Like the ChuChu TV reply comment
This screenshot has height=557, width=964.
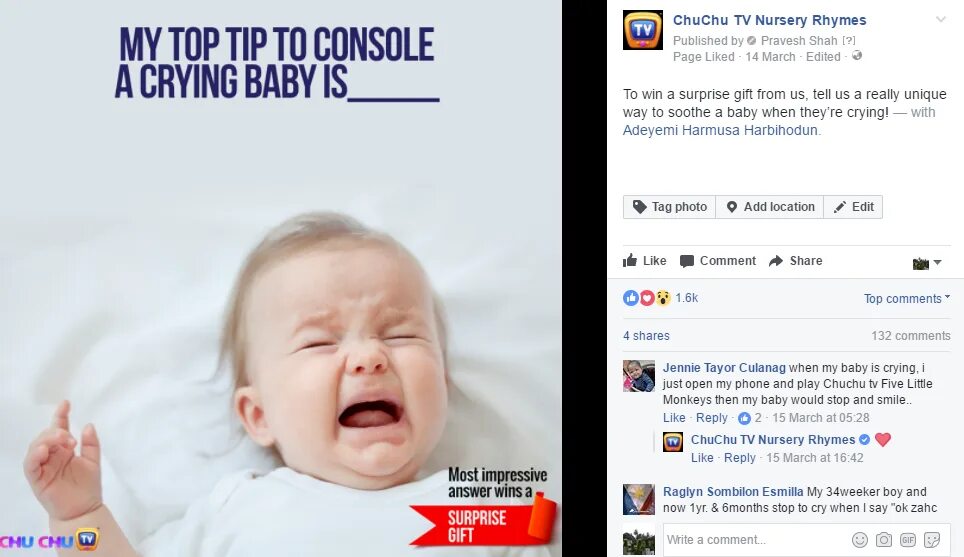pyautogui.click(x=702, y=457)
